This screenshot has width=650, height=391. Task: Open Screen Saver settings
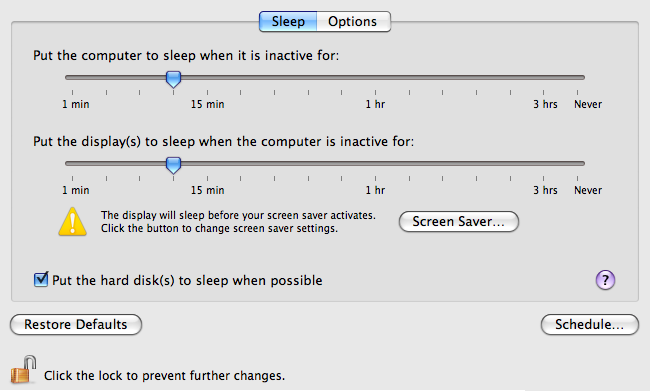458,221
